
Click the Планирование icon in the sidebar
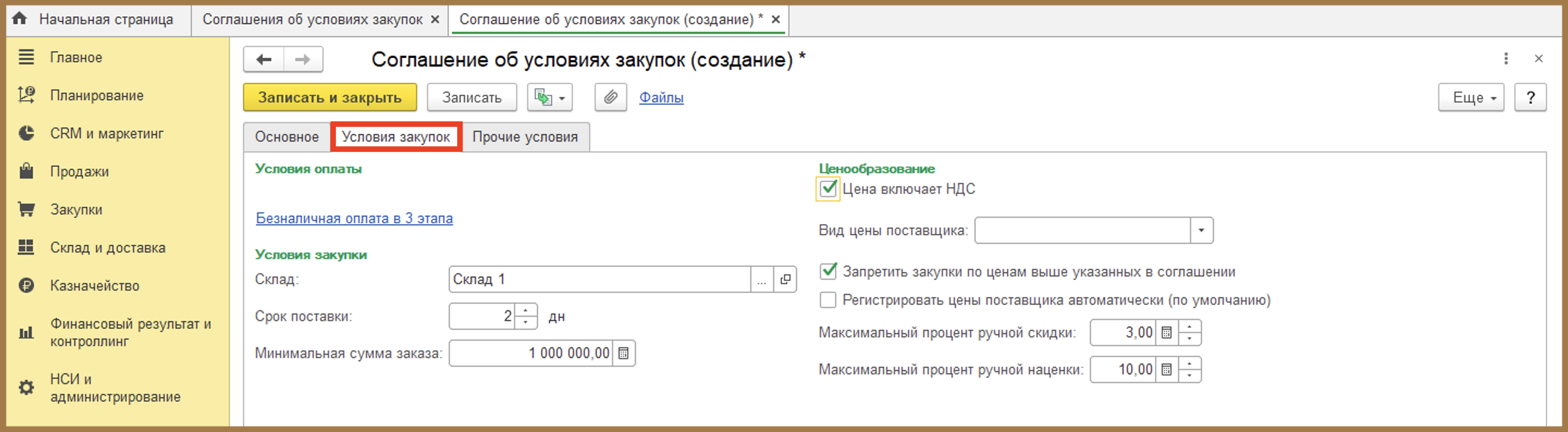tap(26, 95)
